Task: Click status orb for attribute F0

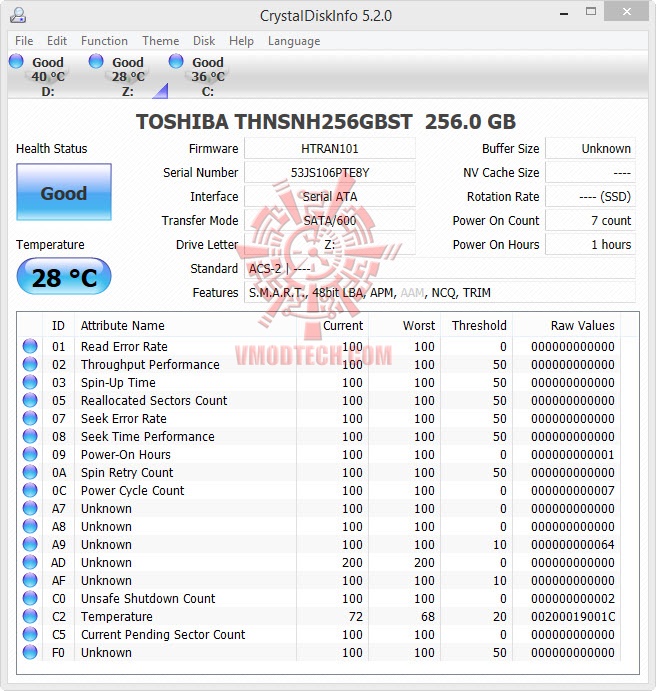Action: click(x=30, y=652)
